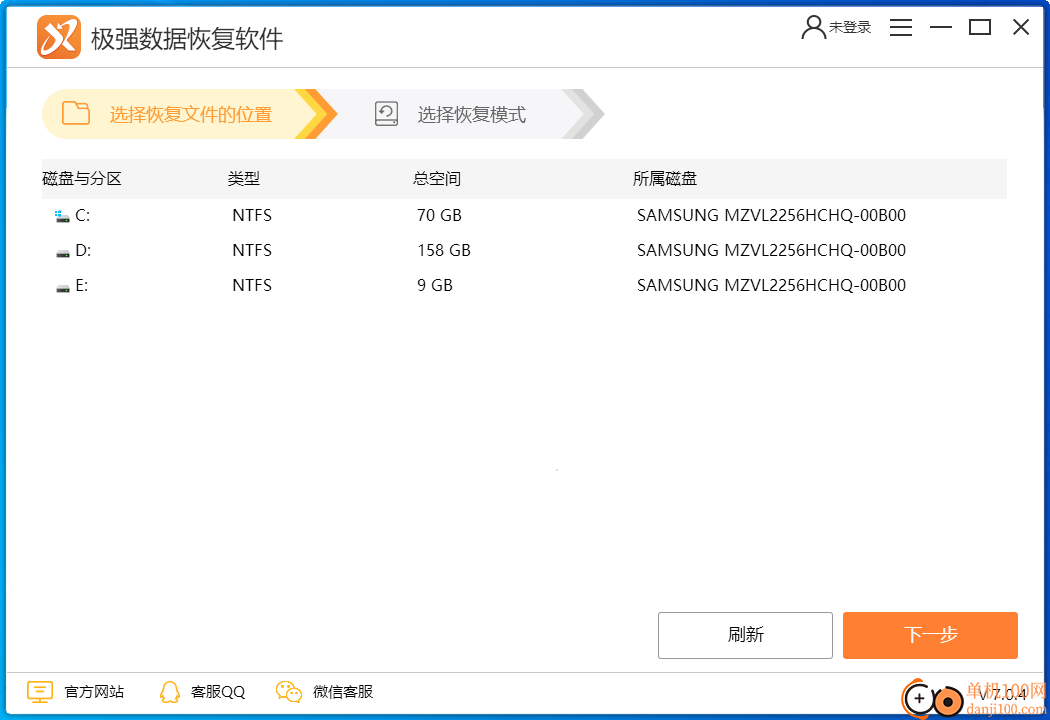The height and width of the screenshot is (720, 1050).
Task: Minimize the window
Action: 941,27
